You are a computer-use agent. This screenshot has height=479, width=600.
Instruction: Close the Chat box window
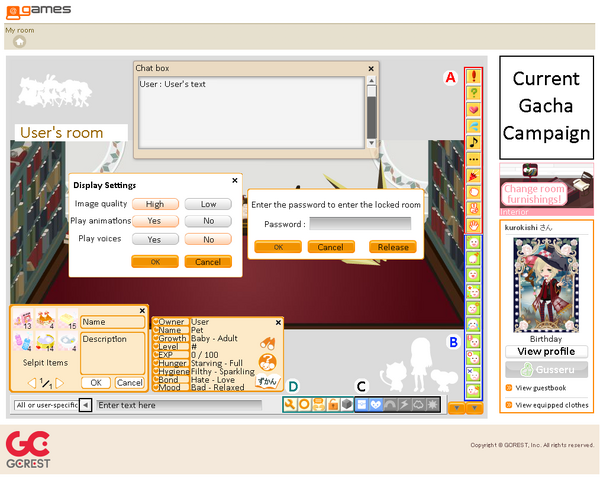(x=371, y=68)
